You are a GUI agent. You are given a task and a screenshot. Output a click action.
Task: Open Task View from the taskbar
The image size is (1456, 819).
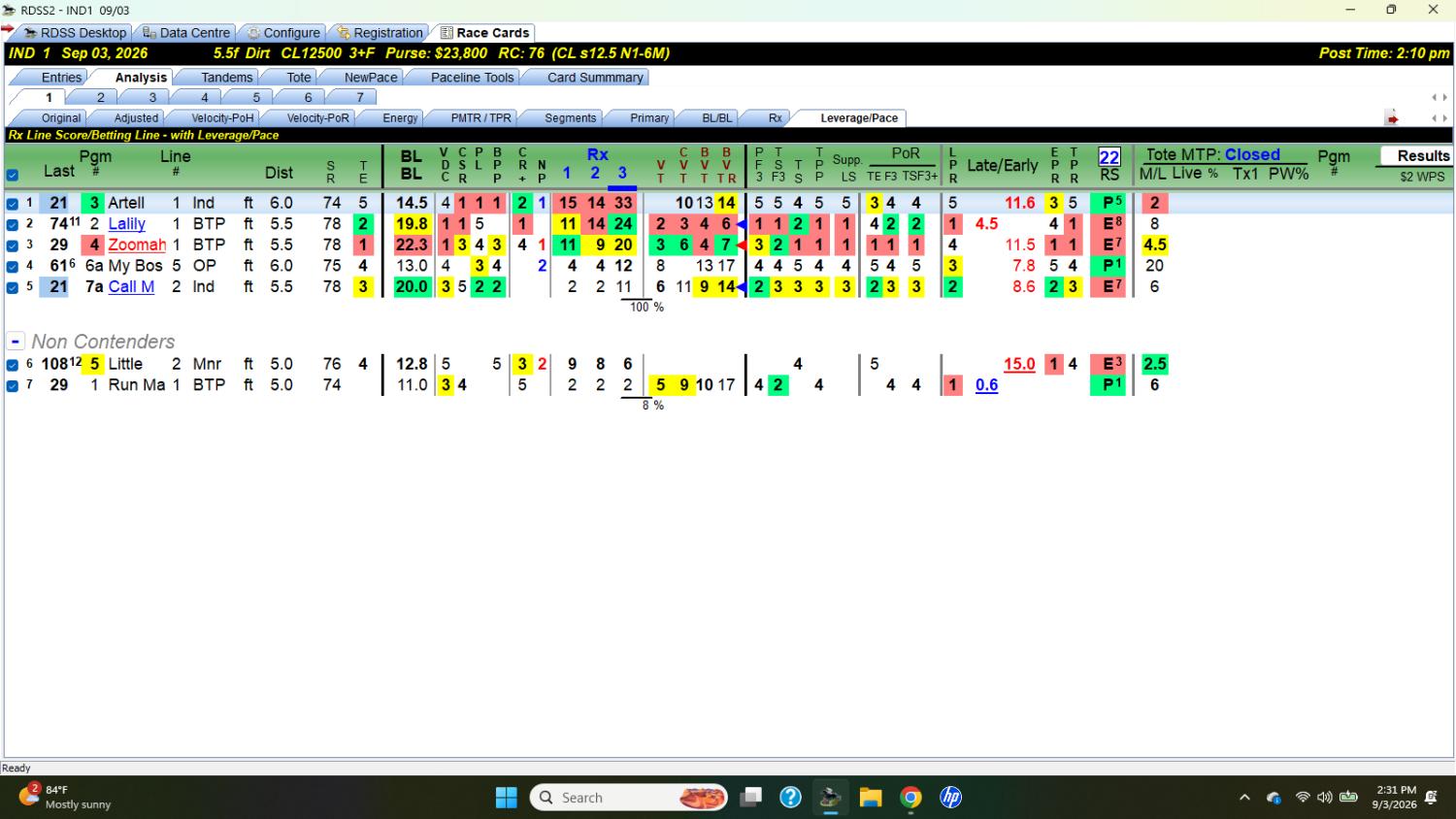click(750, 798)
